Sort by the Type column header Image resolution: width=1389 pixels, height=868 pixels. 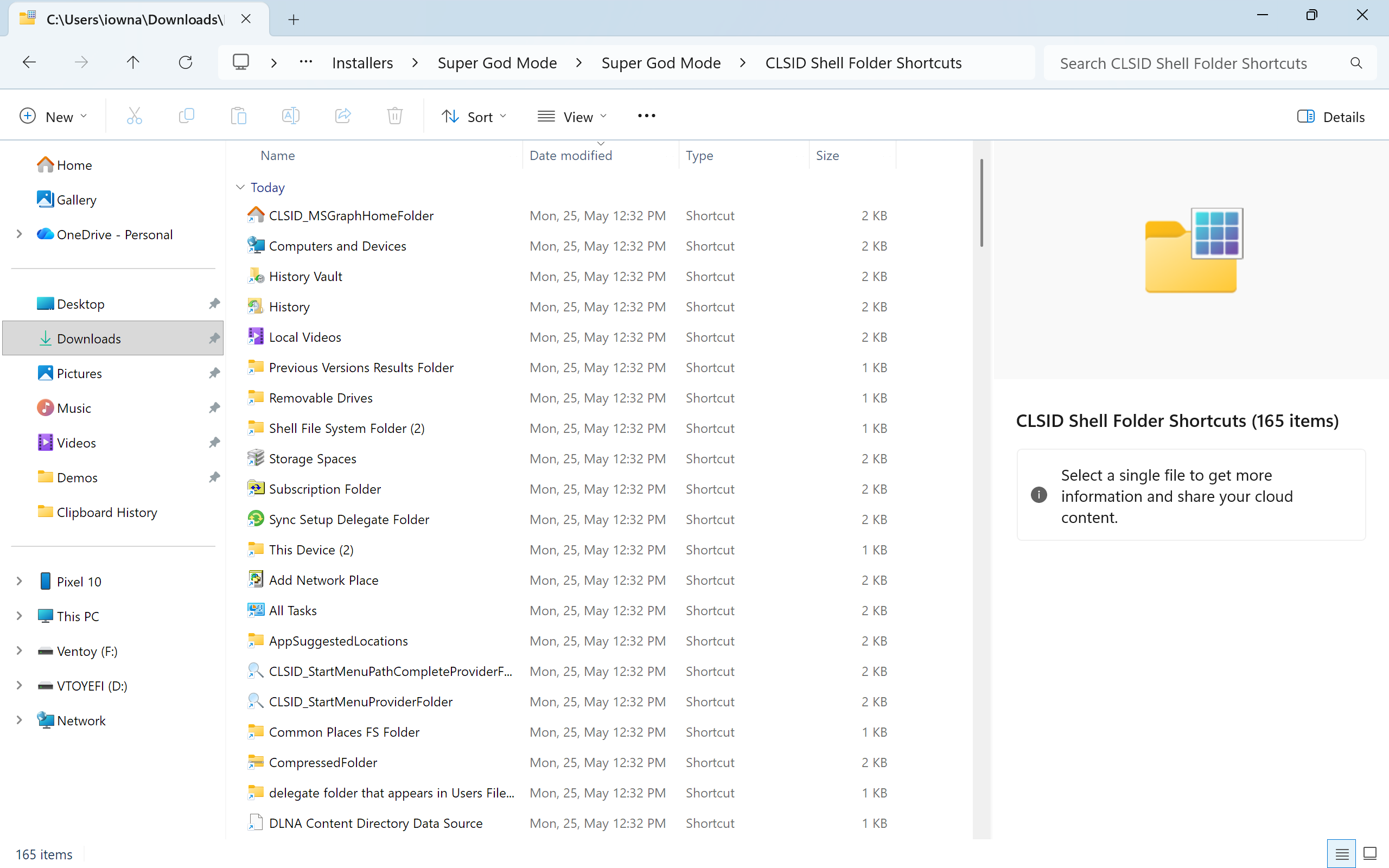click(x=699, y=155)
